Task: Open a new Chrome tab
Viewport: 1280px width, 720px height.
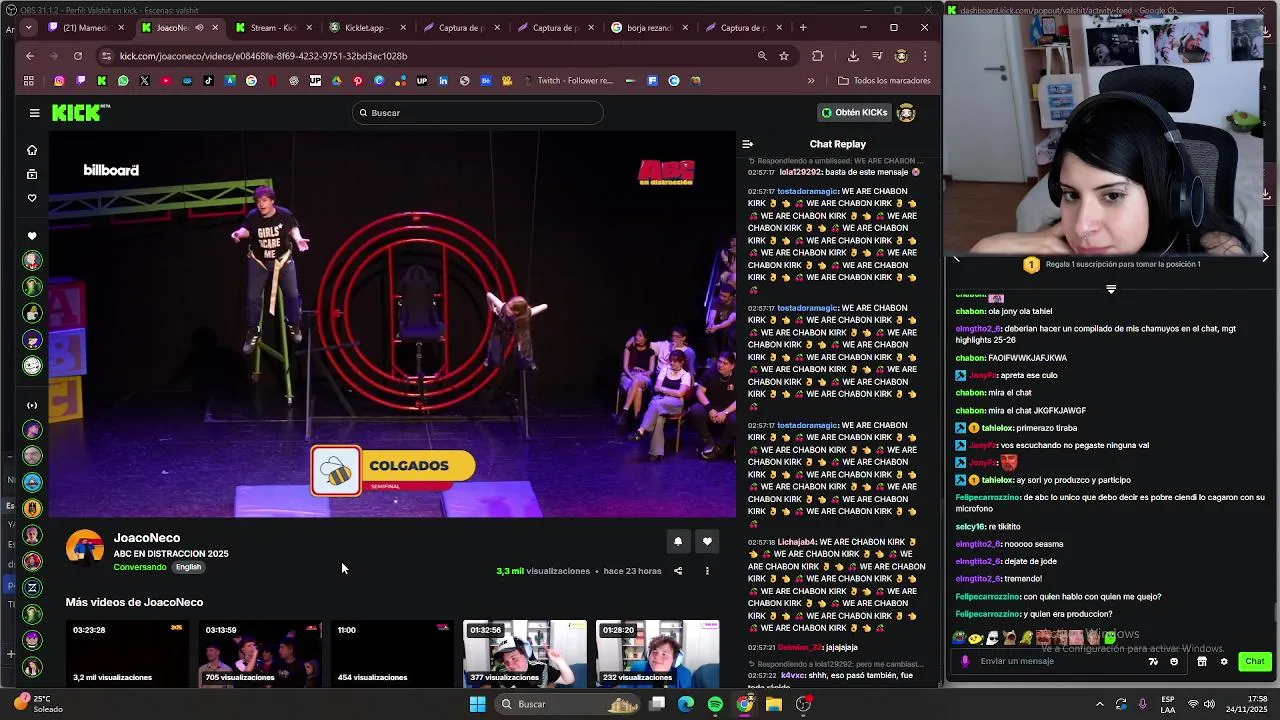Action: click(803, 28)
